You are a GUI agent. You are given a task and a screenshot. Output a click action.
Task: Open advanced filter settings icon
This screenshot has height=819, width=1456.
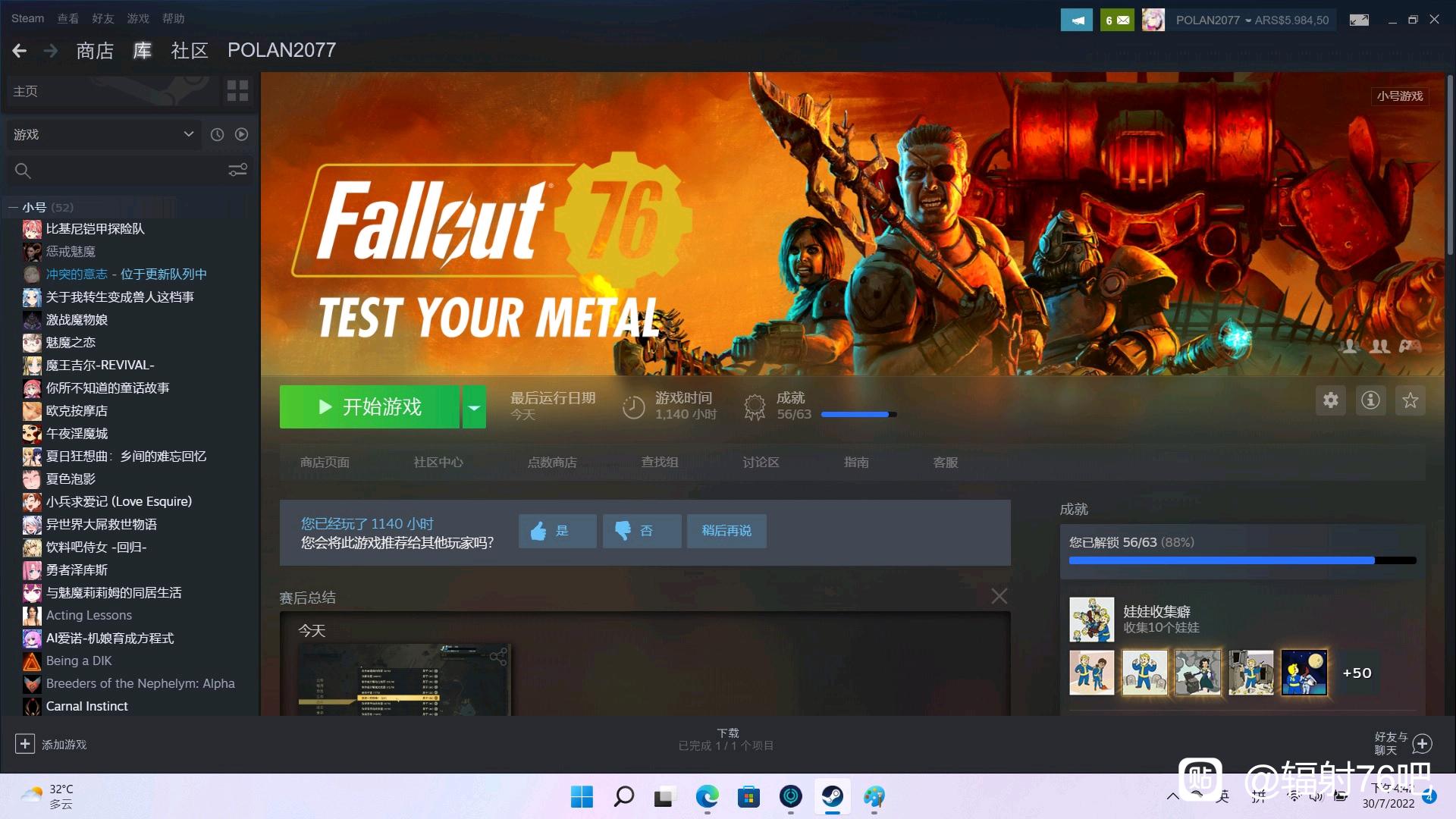click(x=237, y=171)
